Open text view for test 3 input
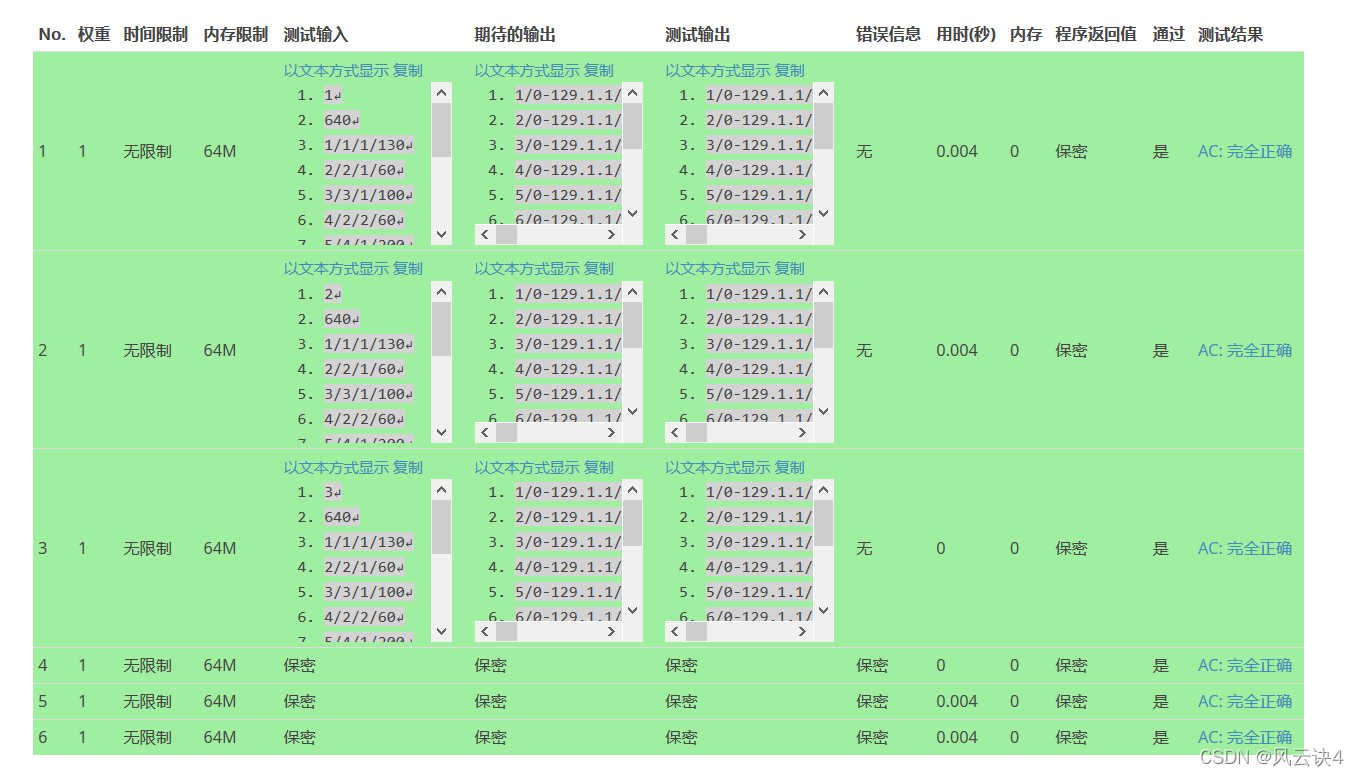 tap(336, 467)
